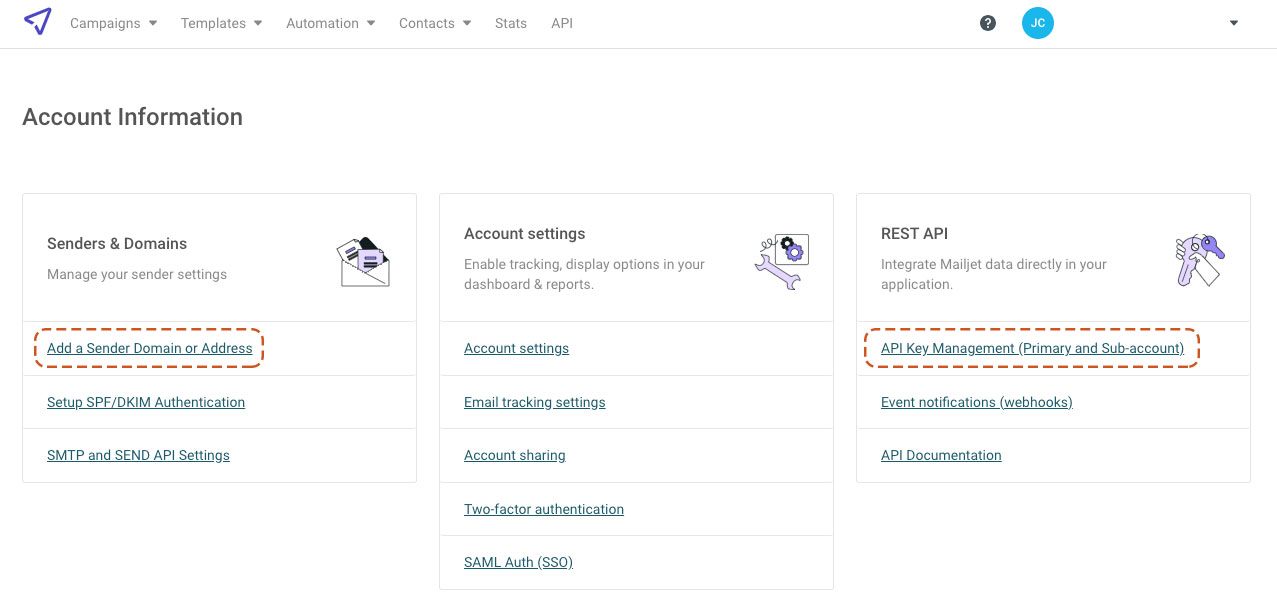The width and height of the screenshot is (1277, 608).
Task: Click the Mailjet logo
Action: (x=38, y=21)
